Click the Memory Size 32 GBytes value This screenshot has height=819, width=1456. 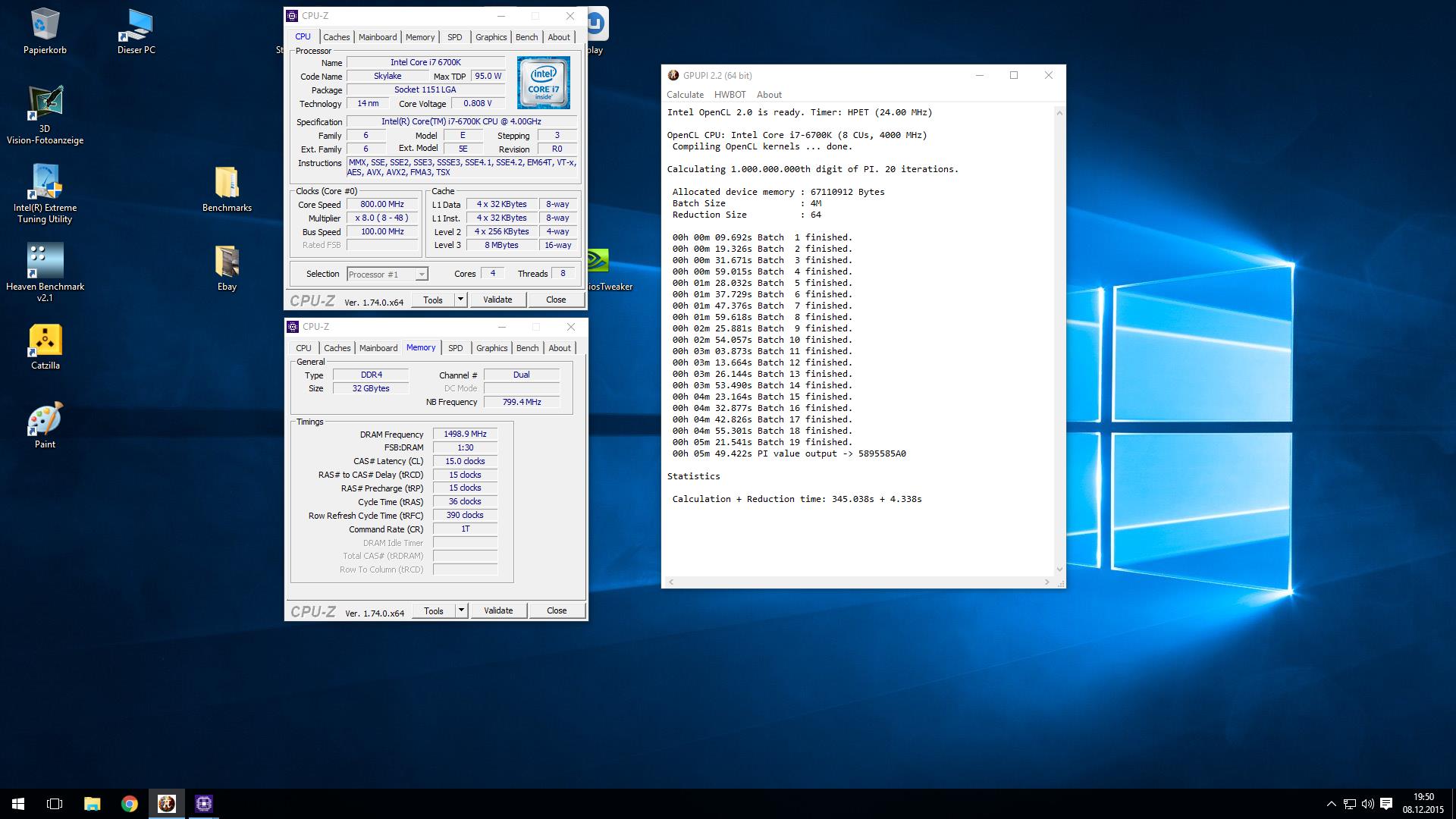(371, 388)
